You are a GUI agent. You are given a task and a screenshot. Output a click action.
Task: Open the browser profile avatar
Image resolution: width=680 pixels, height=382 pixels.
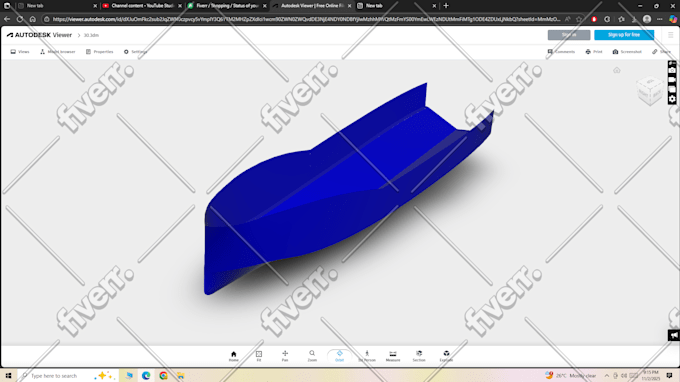pos(647,19)
